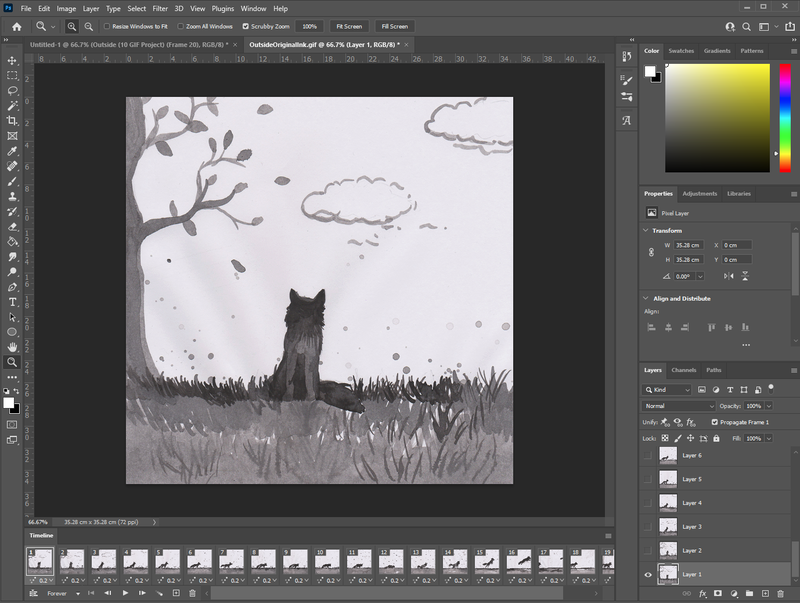800x603 pixels.
Task: Pick the Eyedropper tool
Action: [x=12, y=151]
